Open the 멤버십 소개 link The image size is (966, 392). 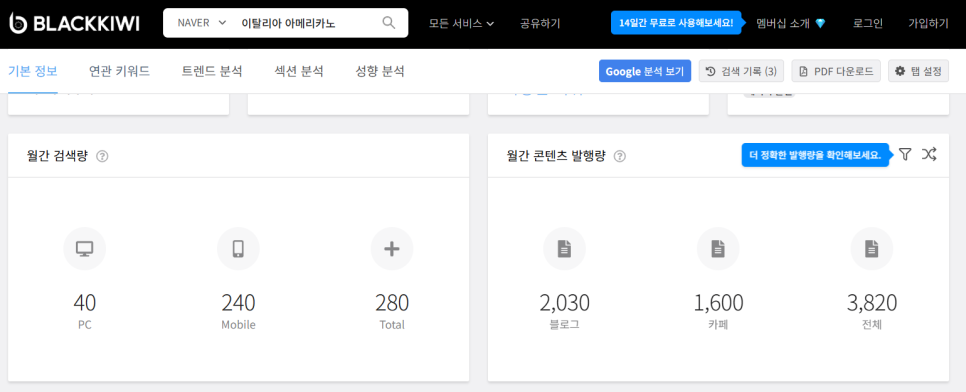(790, 23)
